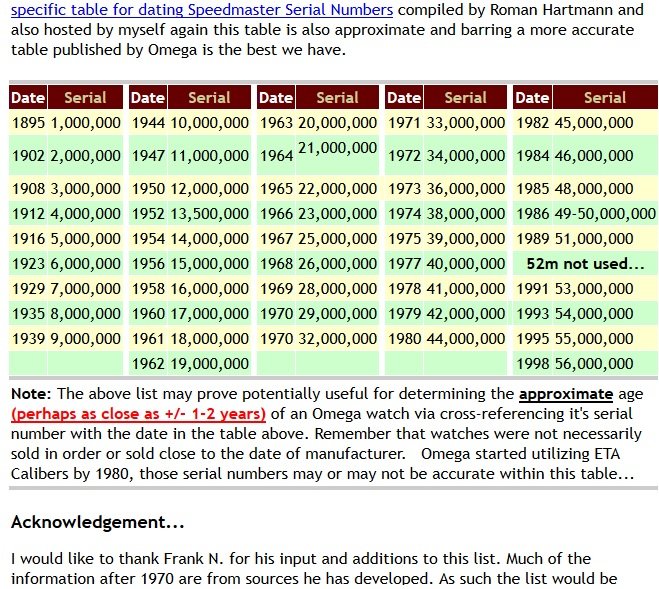Screen dimensions: 659x589
Task: Select the 1902 date cell
Action: click(x=28, y=156)
